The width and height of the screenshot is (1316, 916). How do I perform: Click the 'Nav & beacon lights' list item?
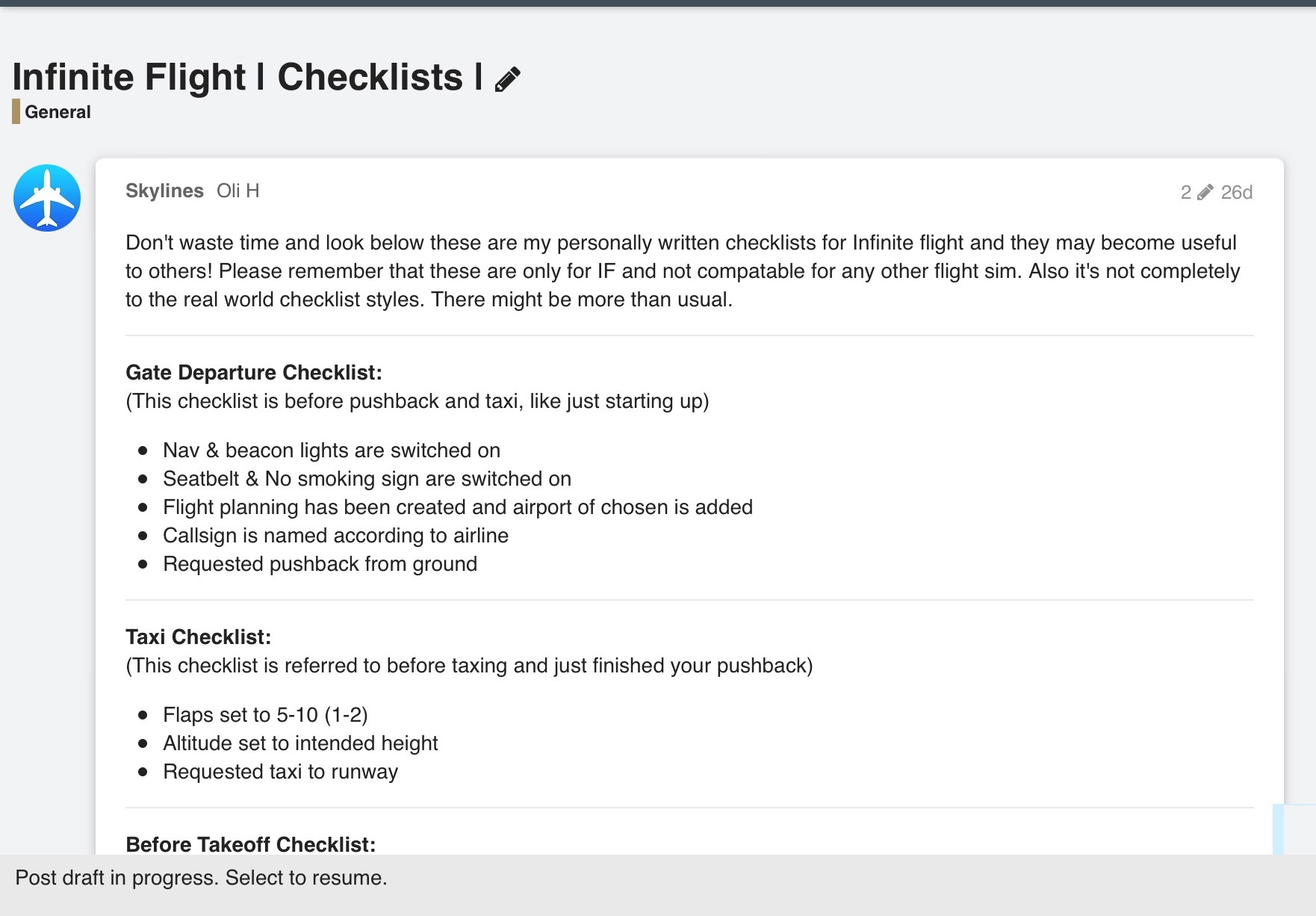(332, 451)
